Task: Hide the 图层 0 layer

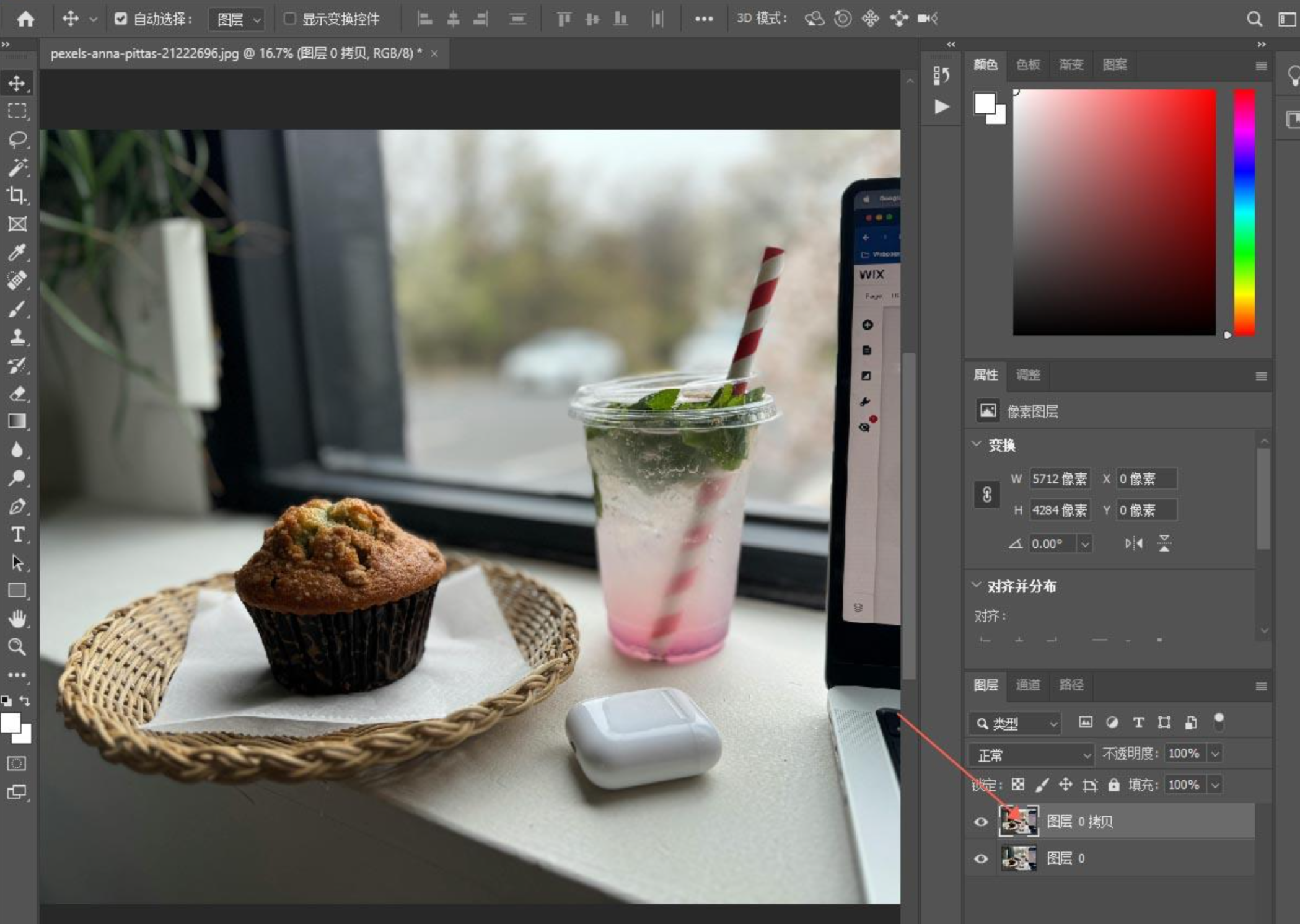Action: (981, 858)
